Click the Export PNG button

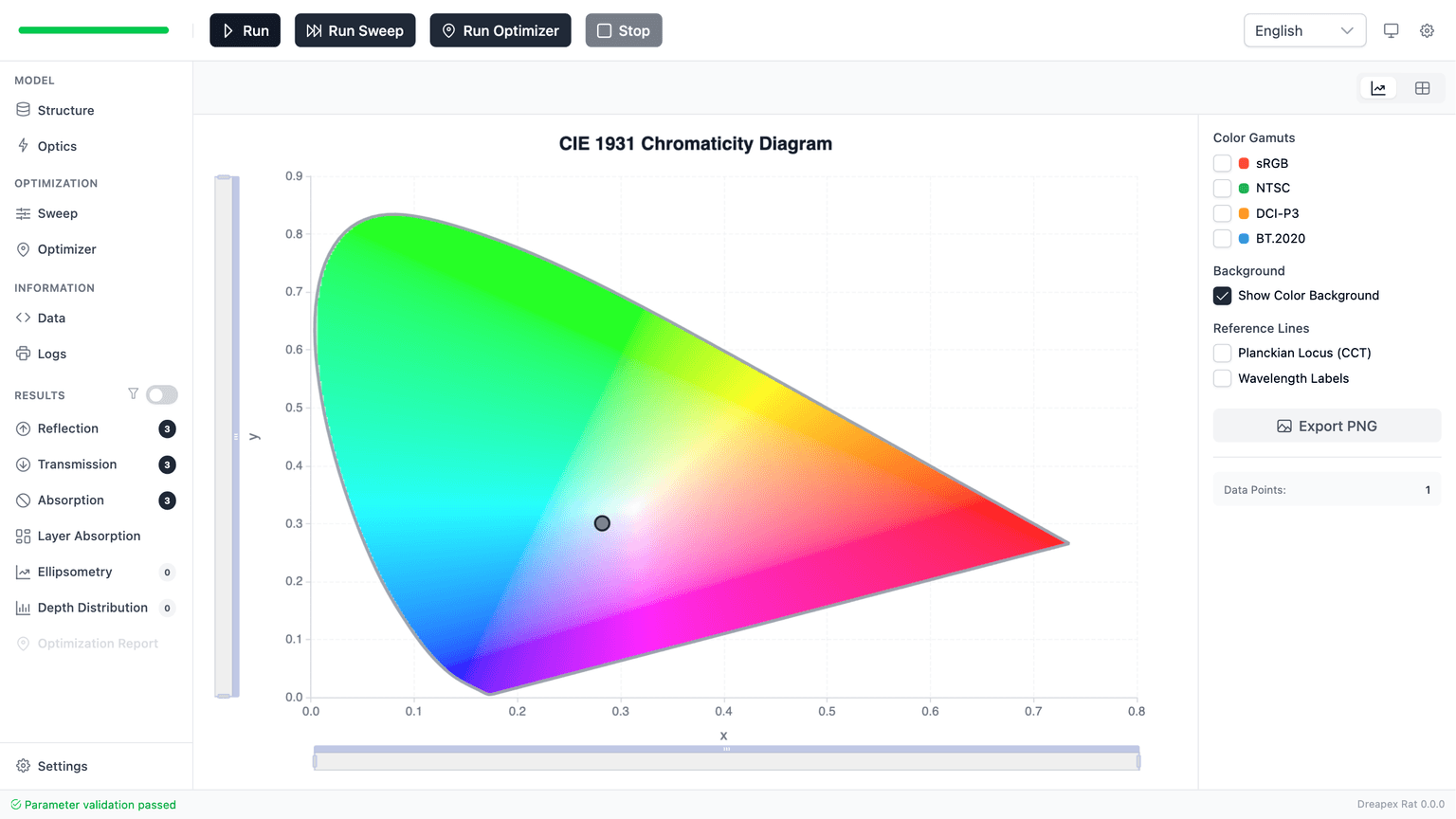[1326, 426]
